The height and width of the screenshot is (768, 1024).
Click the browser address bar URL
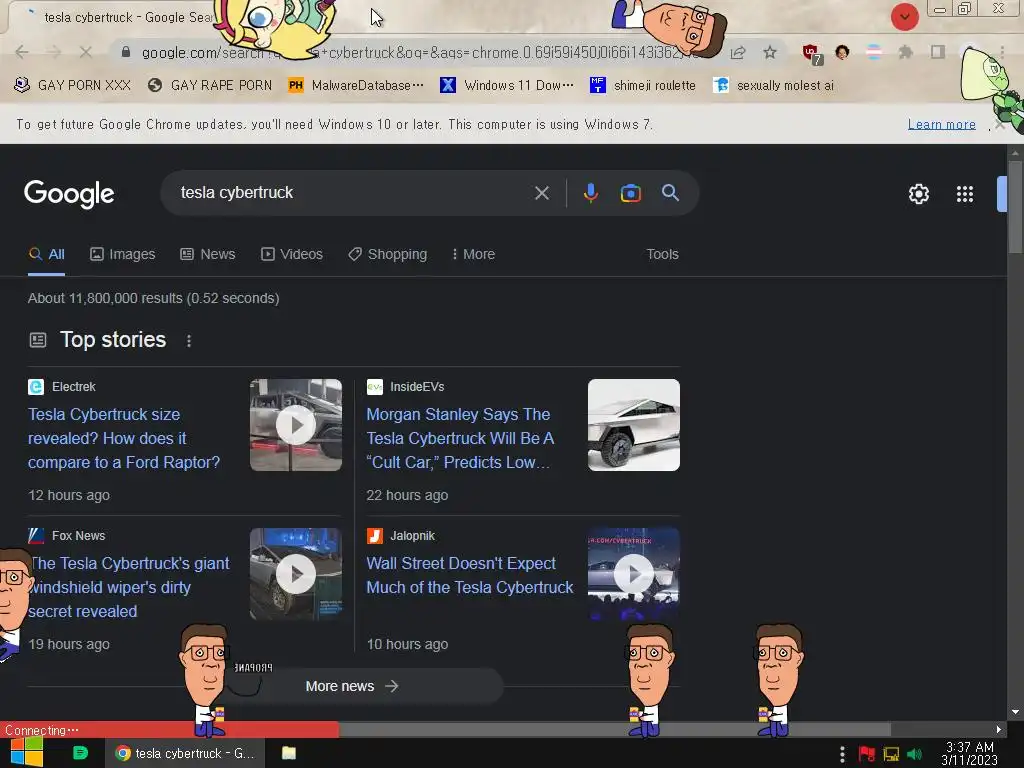tap(418, 52)
